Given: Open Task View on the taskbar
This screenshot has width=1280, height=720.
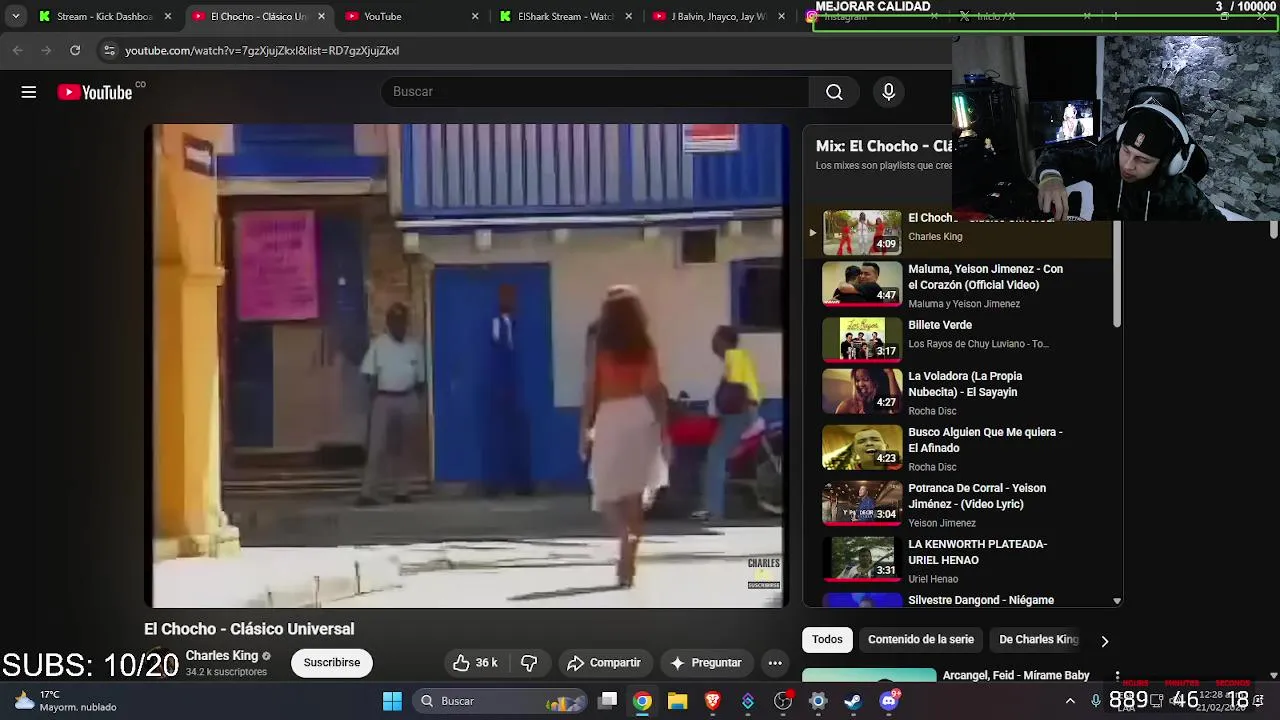Looking at the screenshot, I should point(608,701).
